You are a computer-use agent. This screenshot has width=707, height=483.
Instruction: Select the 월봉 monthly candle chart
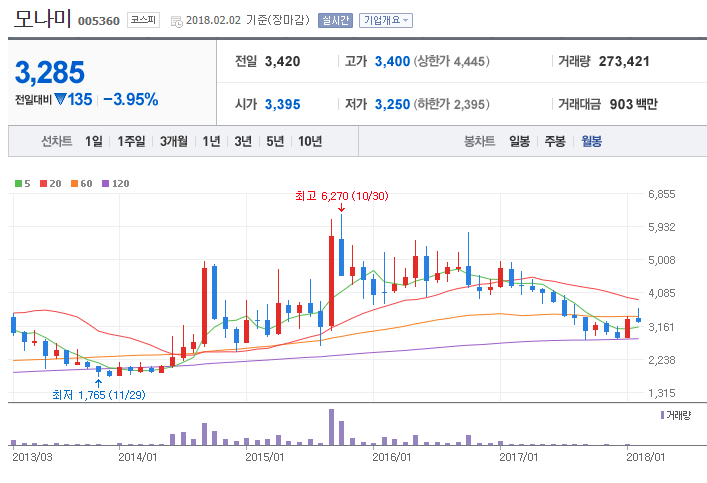coord(591,141)
